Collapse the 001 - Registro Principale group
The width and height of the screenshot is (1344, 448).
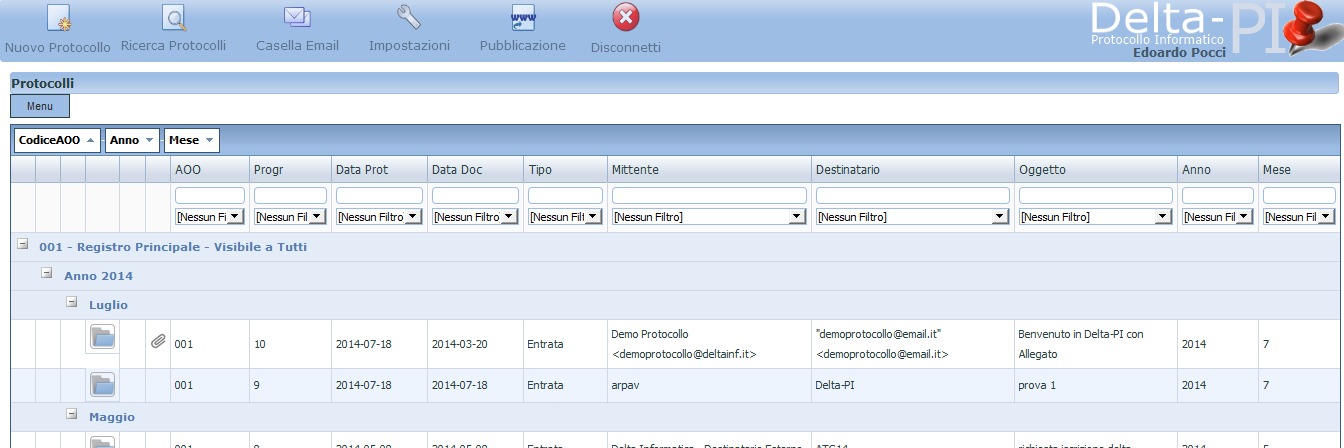[x=23, y=244]
